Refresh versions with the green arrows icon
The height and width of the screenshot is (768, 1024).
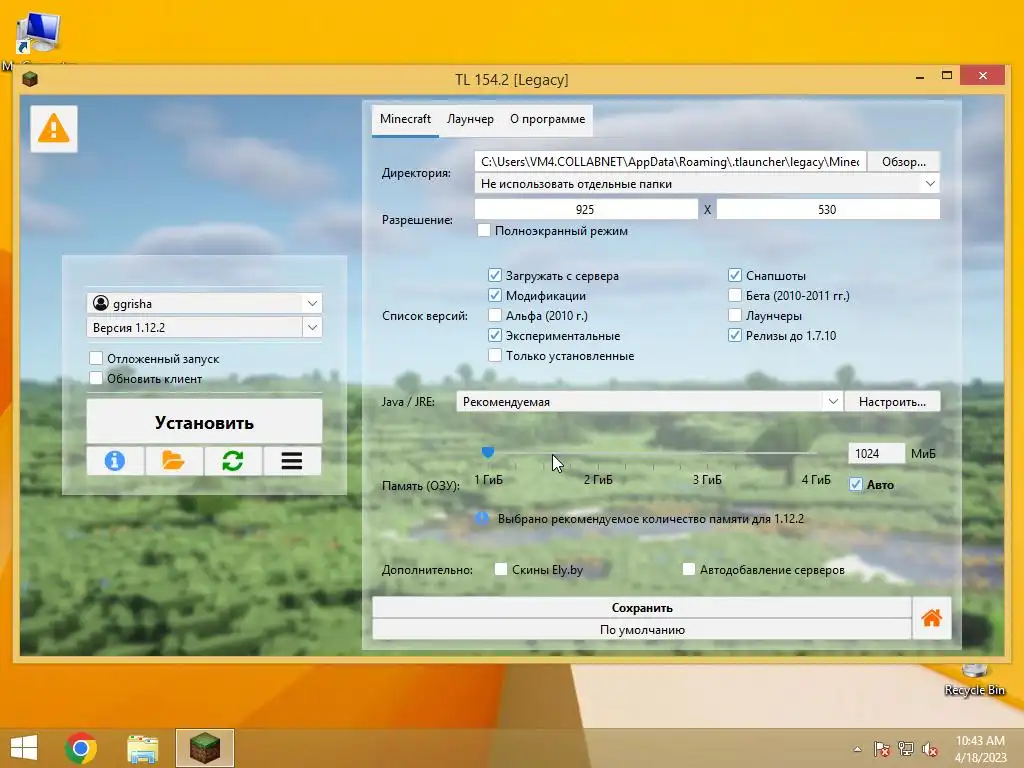tap(232, 460)
